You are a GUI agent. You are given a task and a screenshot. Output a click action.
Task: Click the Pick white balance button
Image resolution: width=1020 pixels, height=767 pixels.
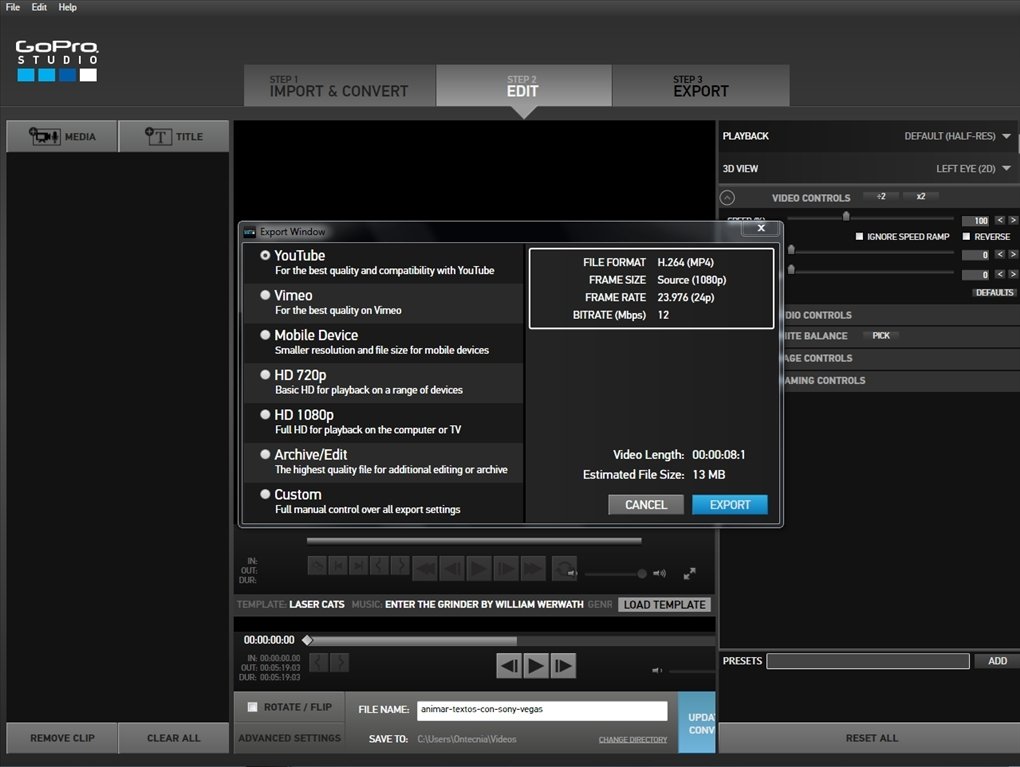[x=881, y=336]
